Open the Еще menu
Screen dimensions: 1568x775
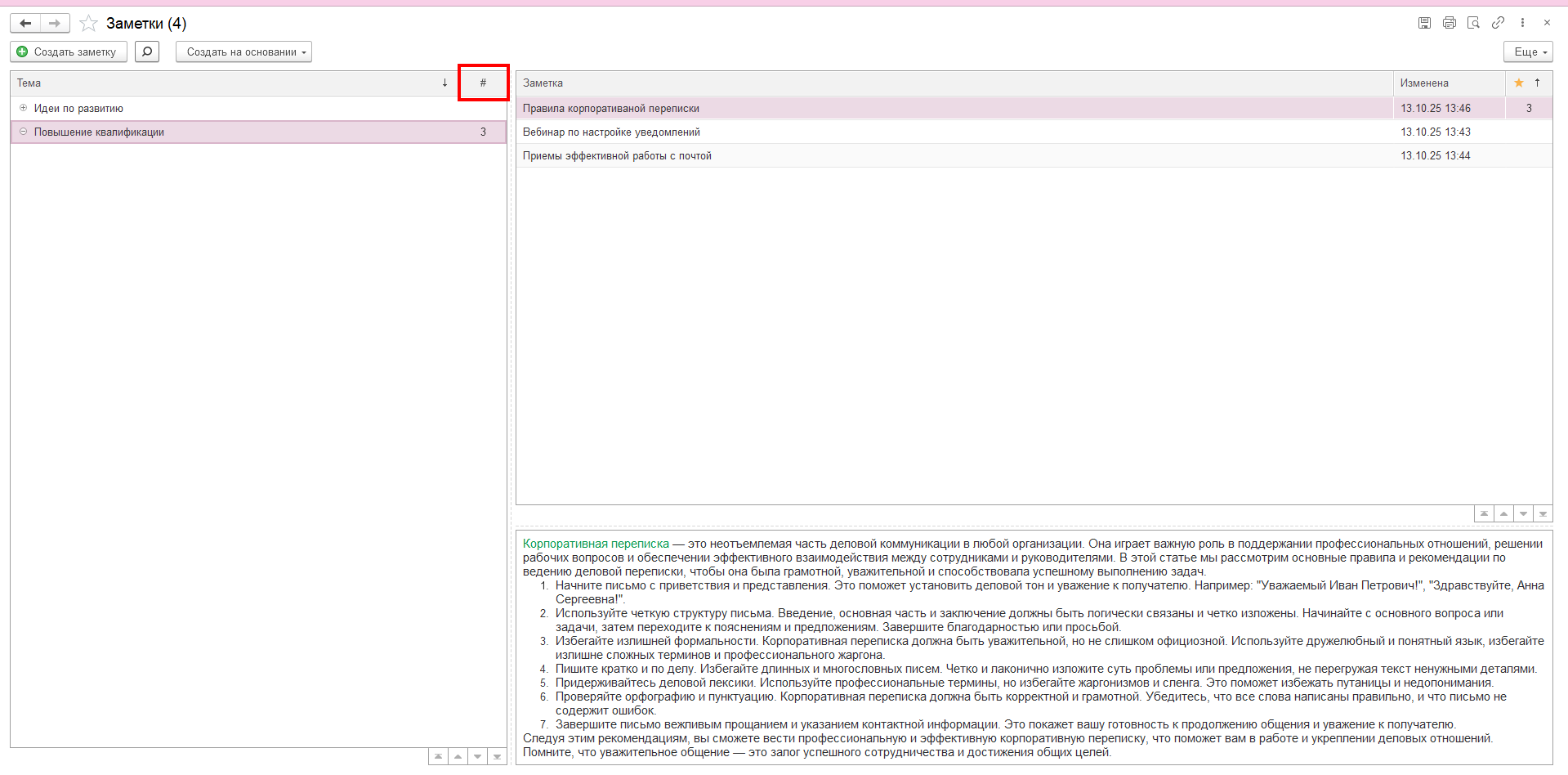(x=1528, y=52)
